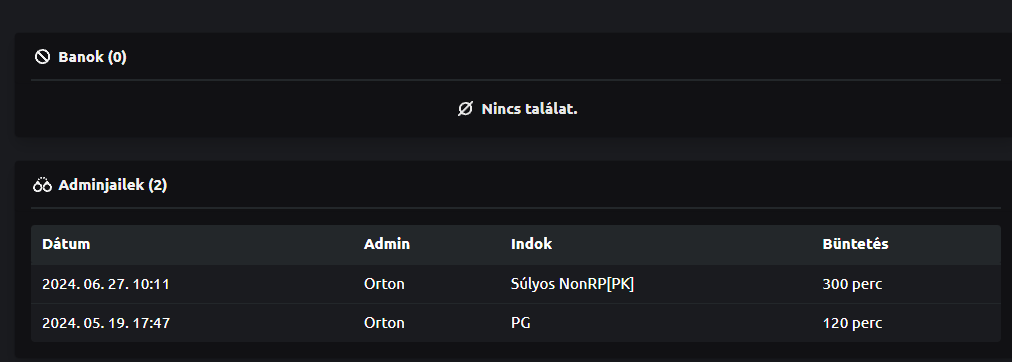This screenshot has width=1012, height=362.
Task: Click the Büntetés column header
Action: click(855, 244)
